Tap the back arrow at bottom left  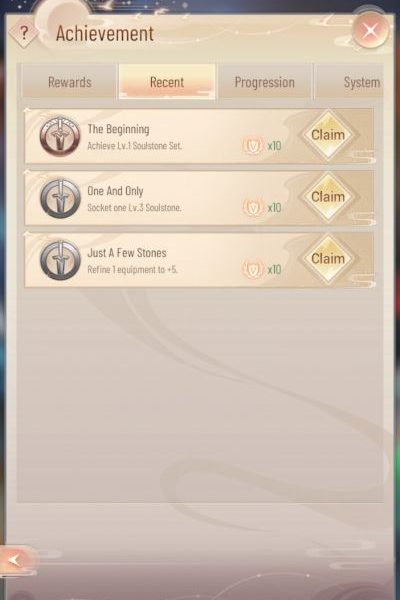click(15, 561)
